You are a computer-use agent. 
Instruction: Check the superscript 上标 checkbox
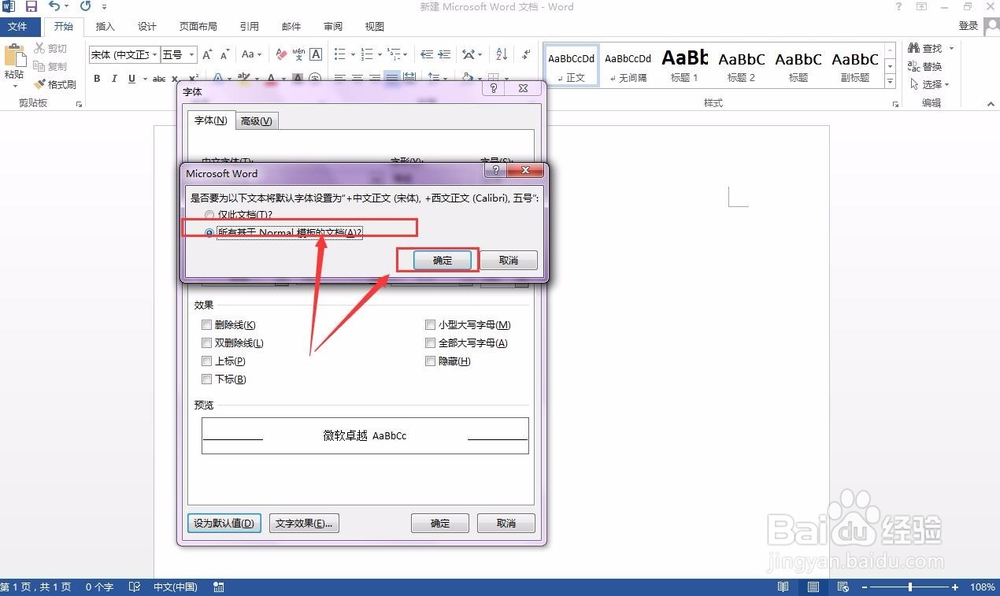tap(206, 361)
